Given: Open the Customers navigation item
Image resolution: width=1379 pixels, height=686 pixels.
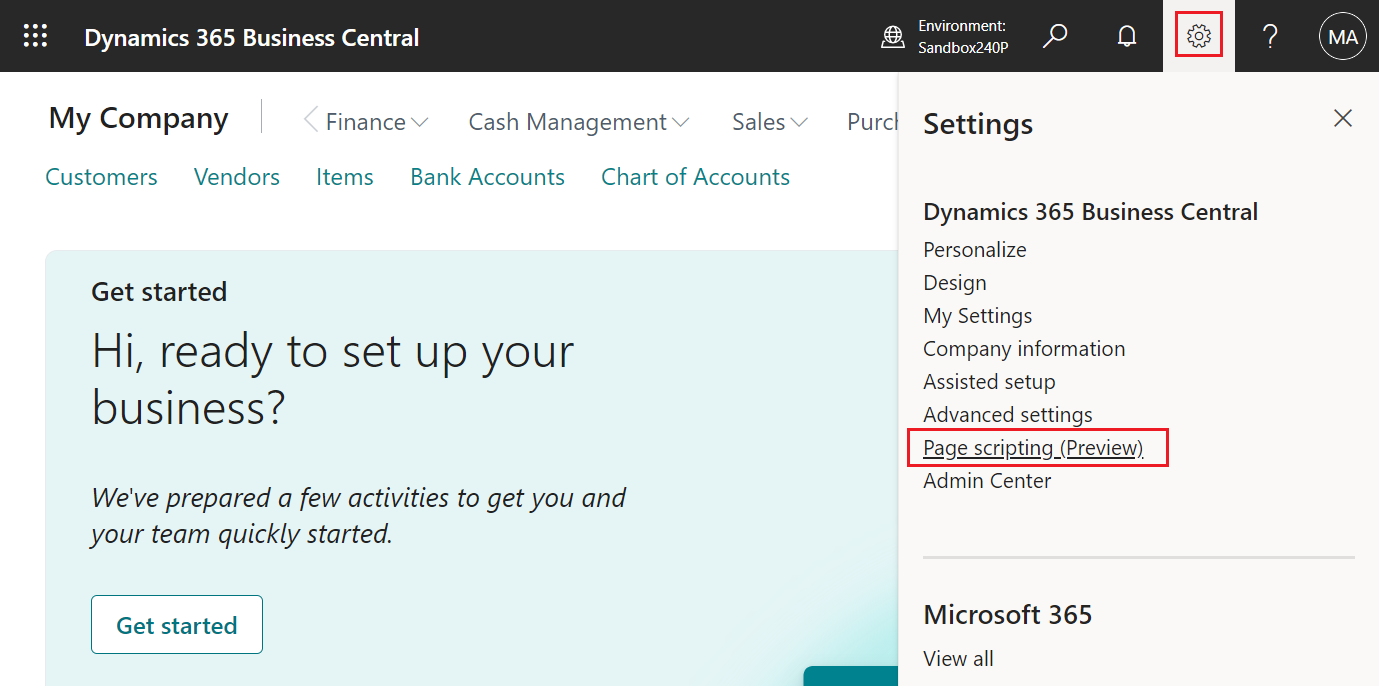Looking at the screenshot, I should pos(101,177).
